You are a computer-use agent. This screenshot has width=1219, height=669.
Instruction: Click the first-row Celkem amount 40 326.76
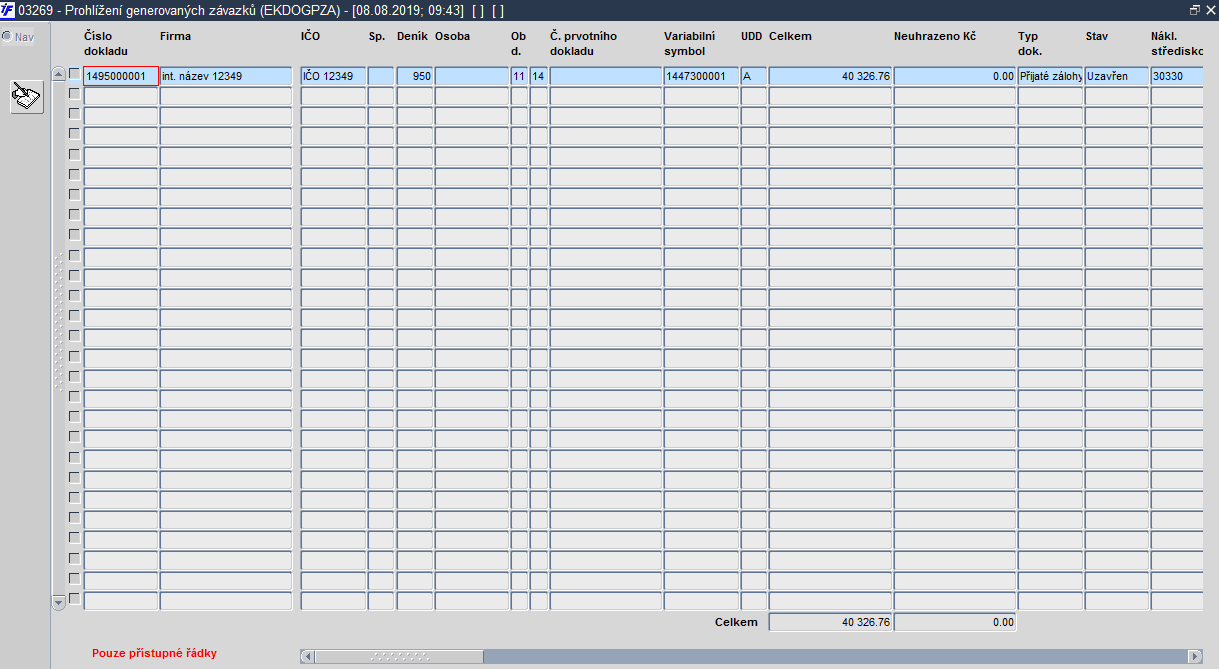tap(830, 76)
